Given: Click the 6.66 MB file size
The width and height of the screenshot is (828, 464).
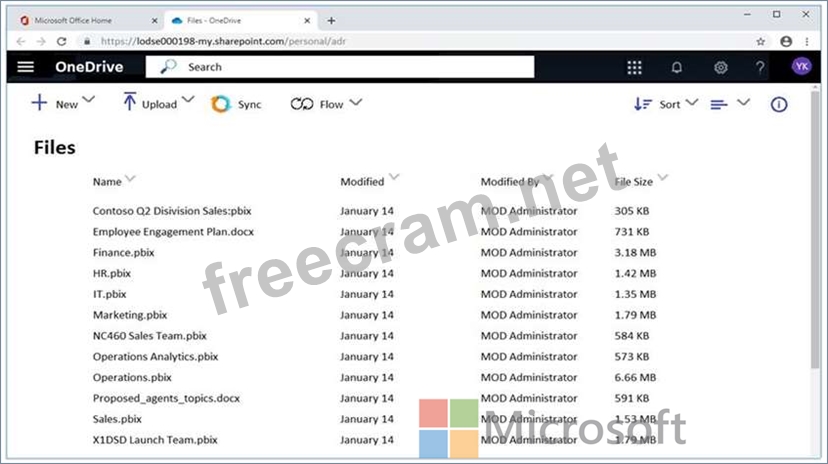Looking at the screenshot, I should tap(635, 377).
